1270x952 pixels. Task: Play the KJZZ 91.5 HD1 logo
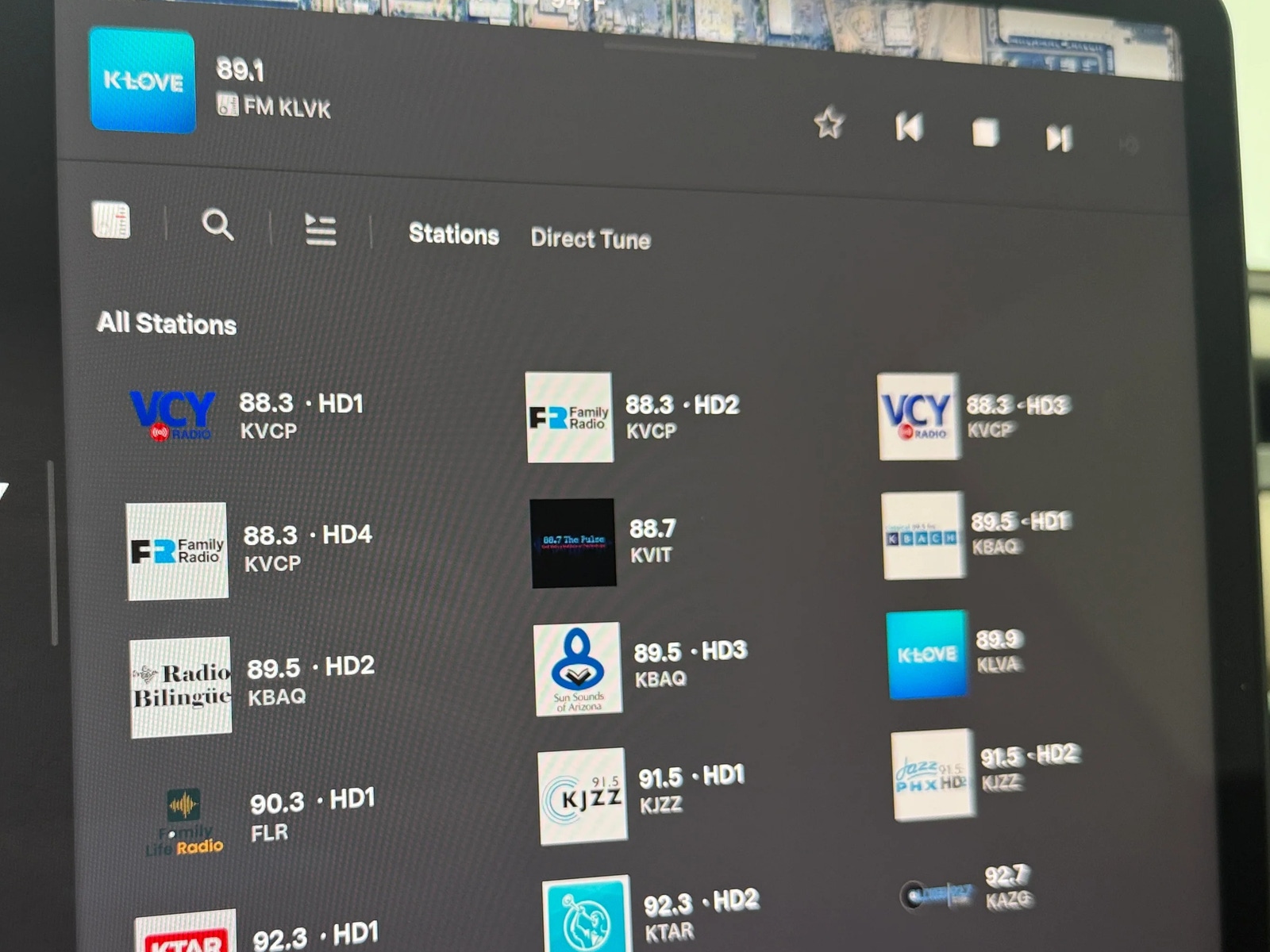(582, 797)
